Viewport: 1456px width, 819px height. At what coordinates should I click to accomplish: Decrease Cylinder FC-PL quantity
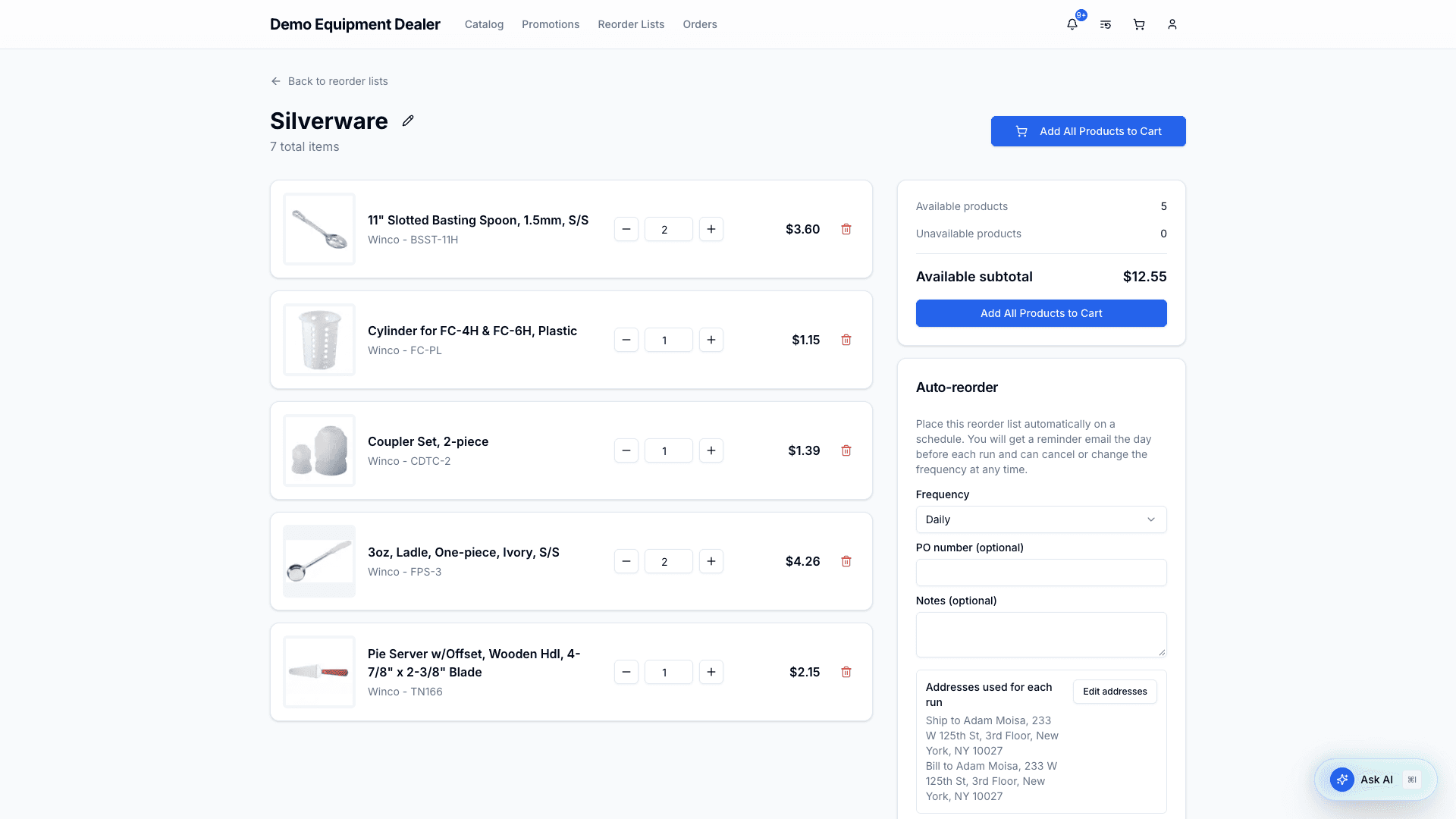(626, 340)
